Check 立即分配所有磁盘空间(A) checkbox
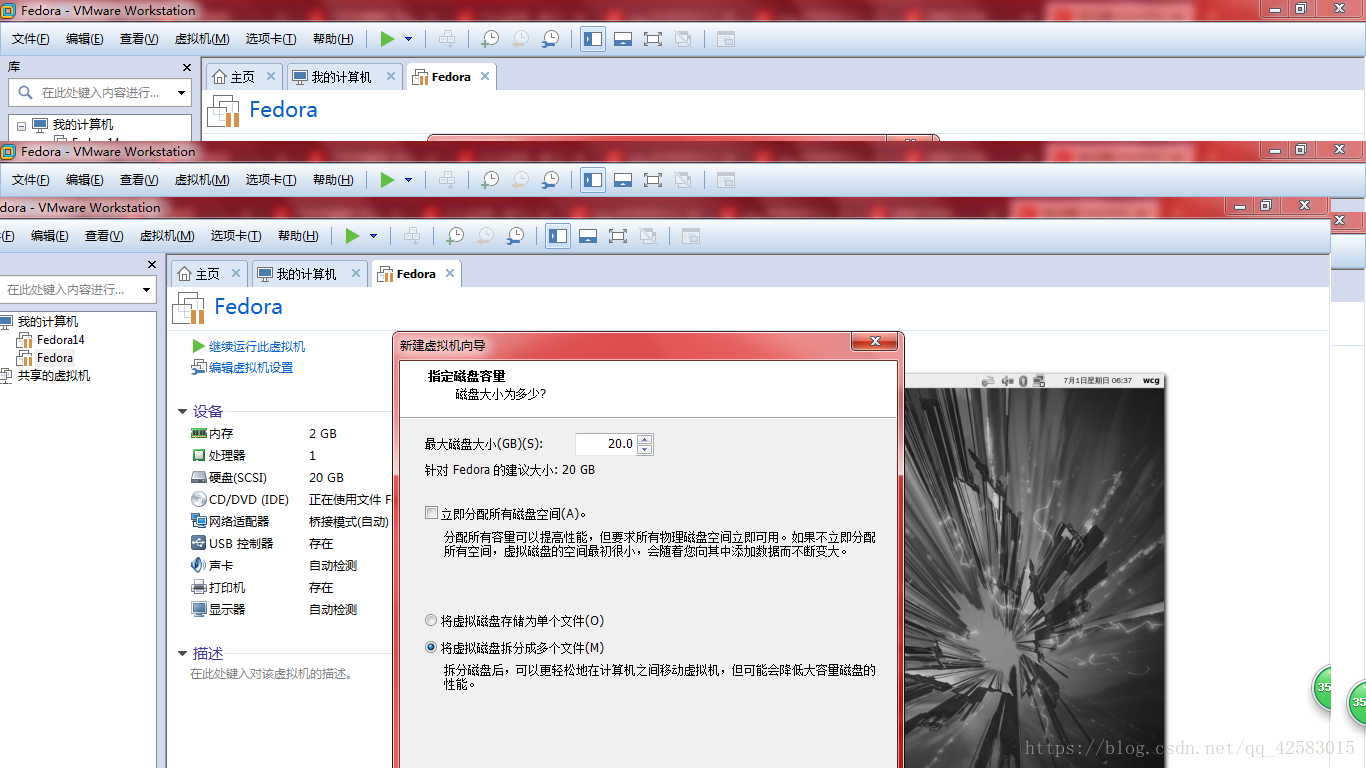Image resolution: width=1366 pixels, height=768 pixels. pyautogui.click(x=432, y=513)
